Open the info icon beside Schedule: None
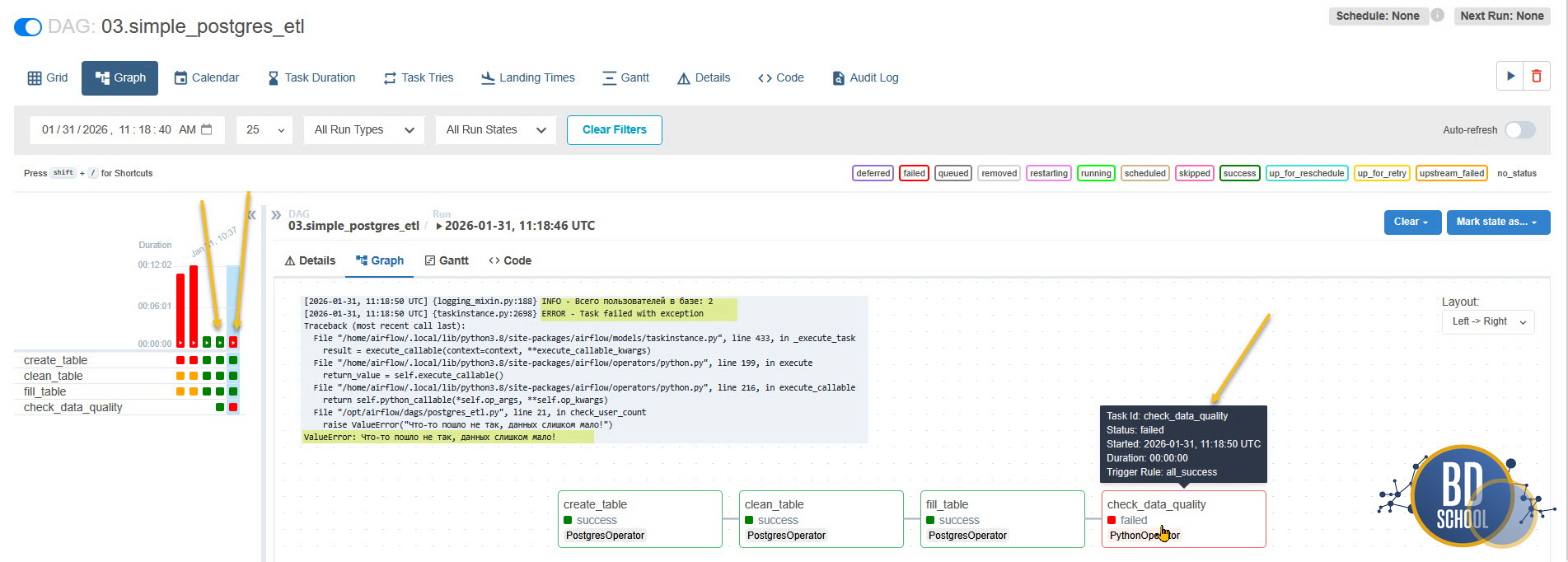Viewport: 1568px width, 562px height. [1437, 15]
